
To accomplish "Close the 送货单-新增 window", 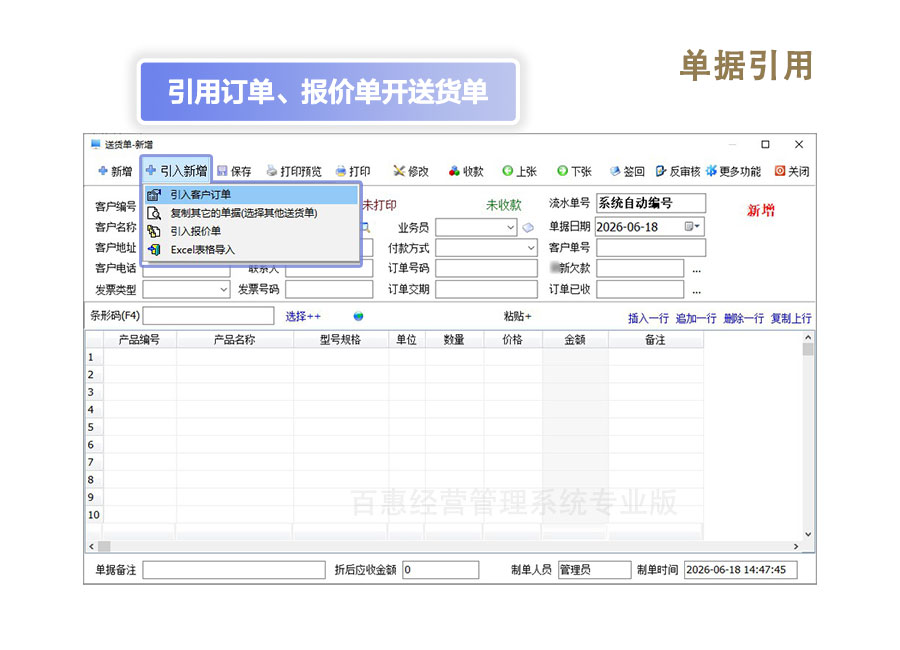I will (x=799, y=144).
